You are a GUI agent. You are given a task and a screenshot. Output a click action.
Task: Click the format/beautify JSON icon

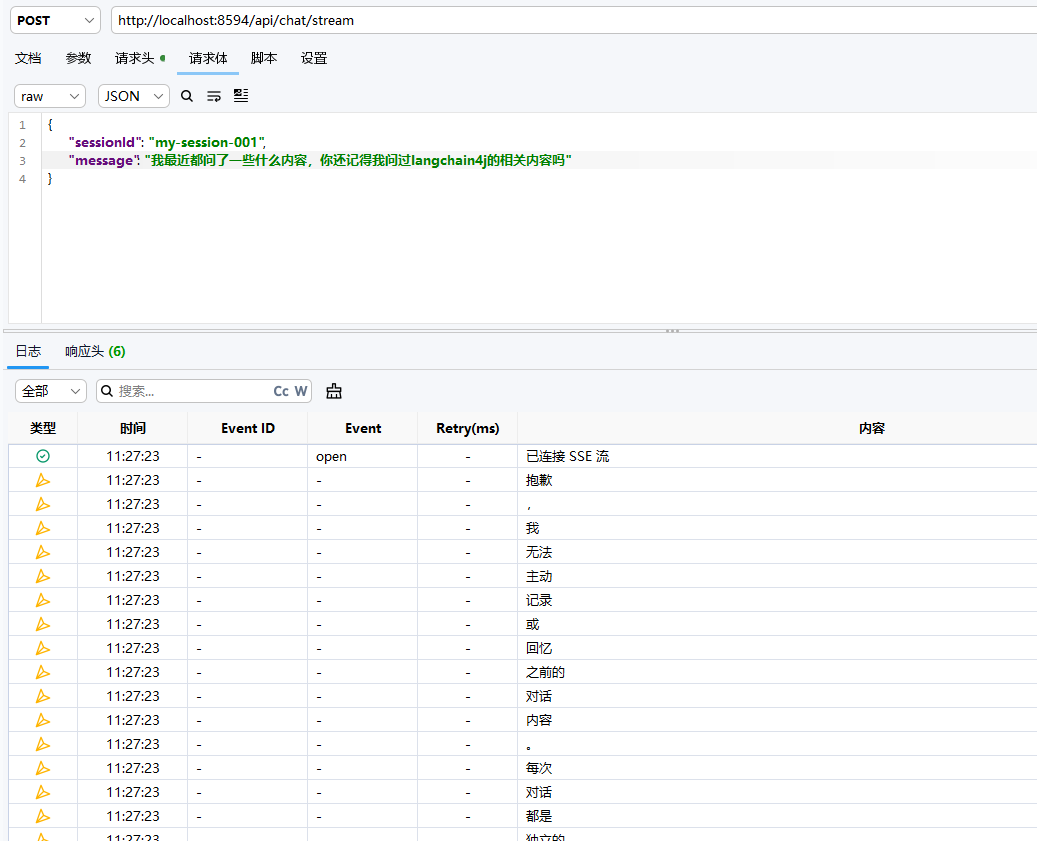[x=241, y=96]
